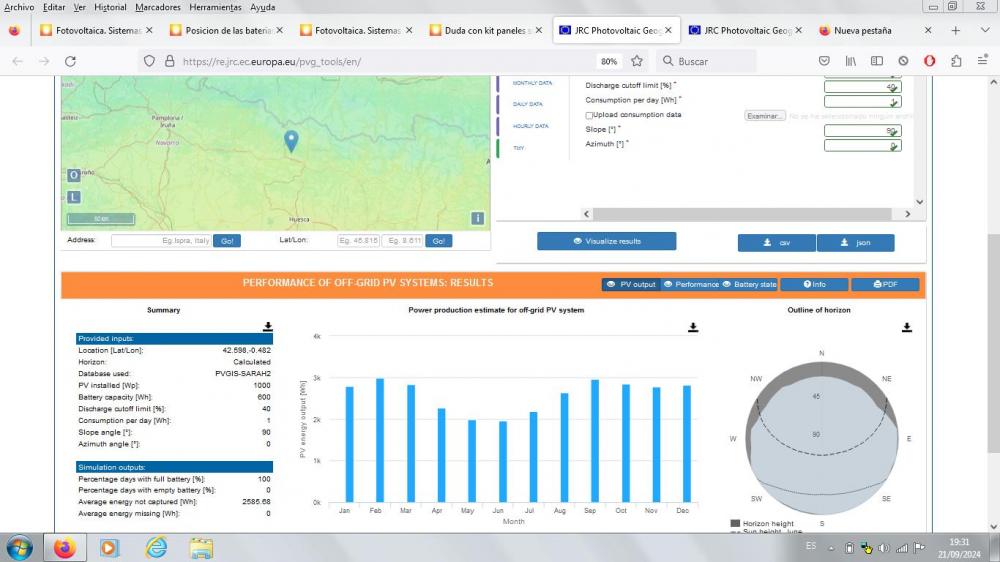Select the MONTHLY DATA side tab
The width and height of the screenshot is (1000, 562).
532,83
